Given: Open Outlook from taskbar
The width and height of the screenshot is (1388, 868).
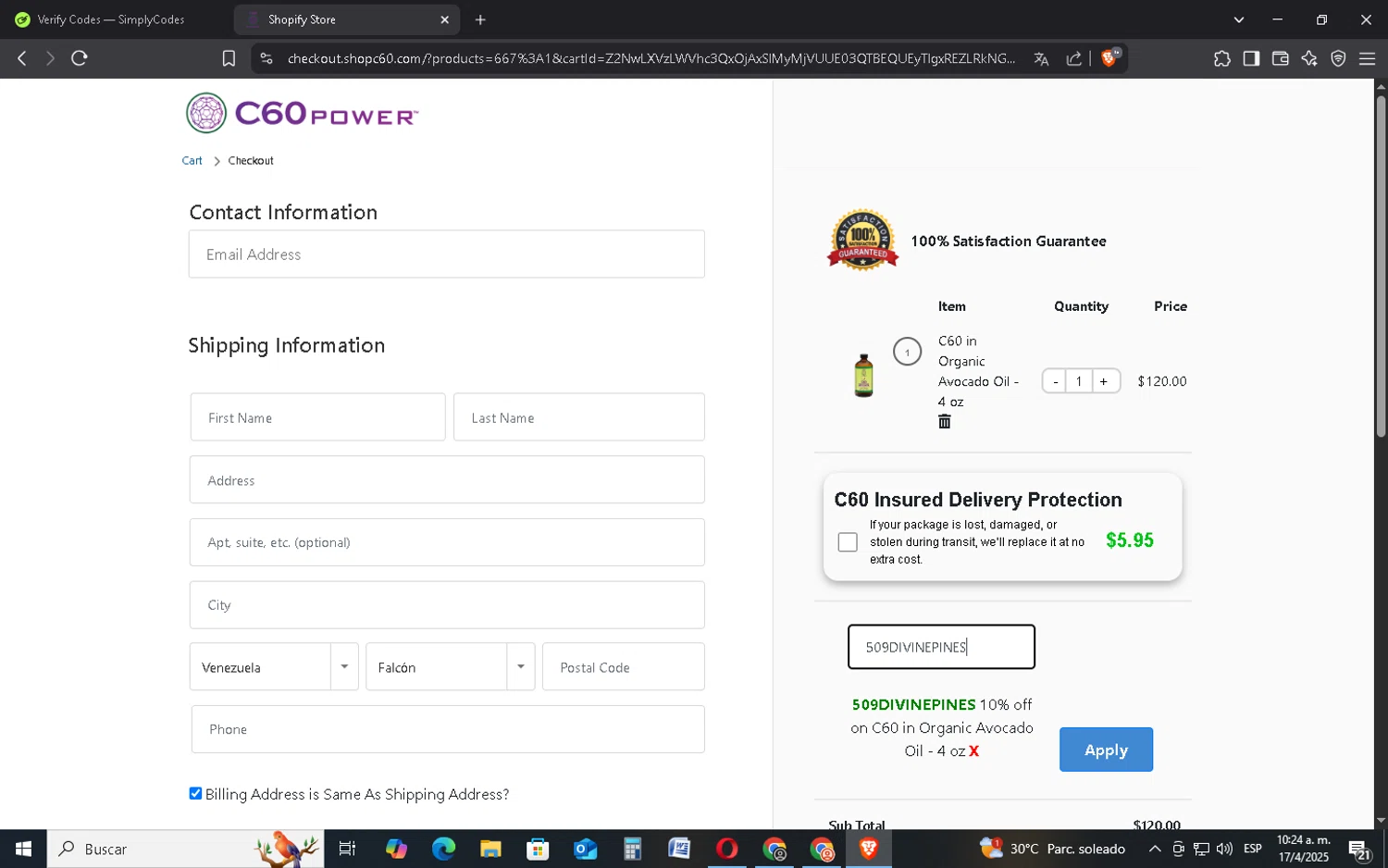Looking at the screenshot, I should click(x=585, y=849).
